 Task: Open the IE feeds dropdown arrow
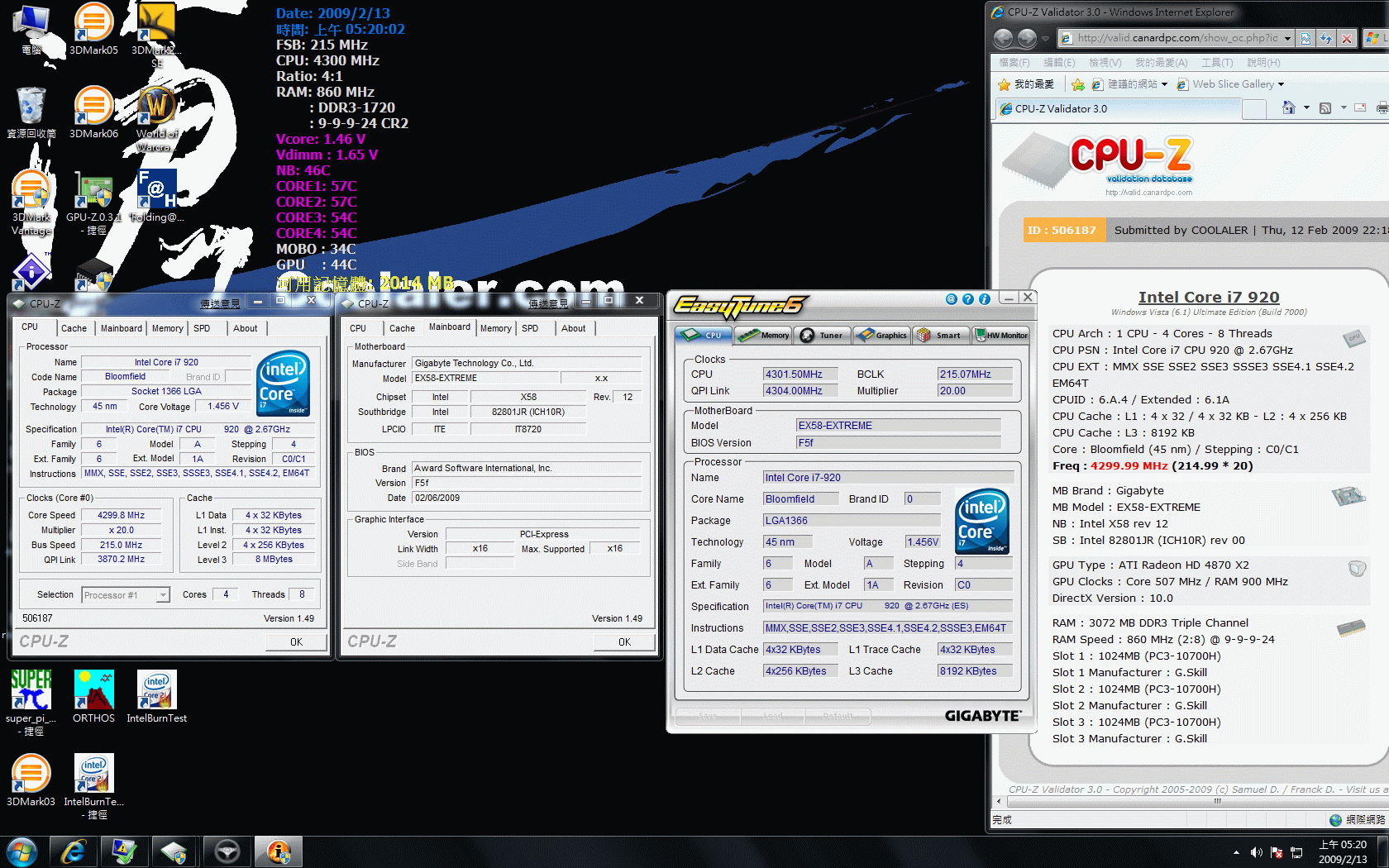[x=1344, y=107]
